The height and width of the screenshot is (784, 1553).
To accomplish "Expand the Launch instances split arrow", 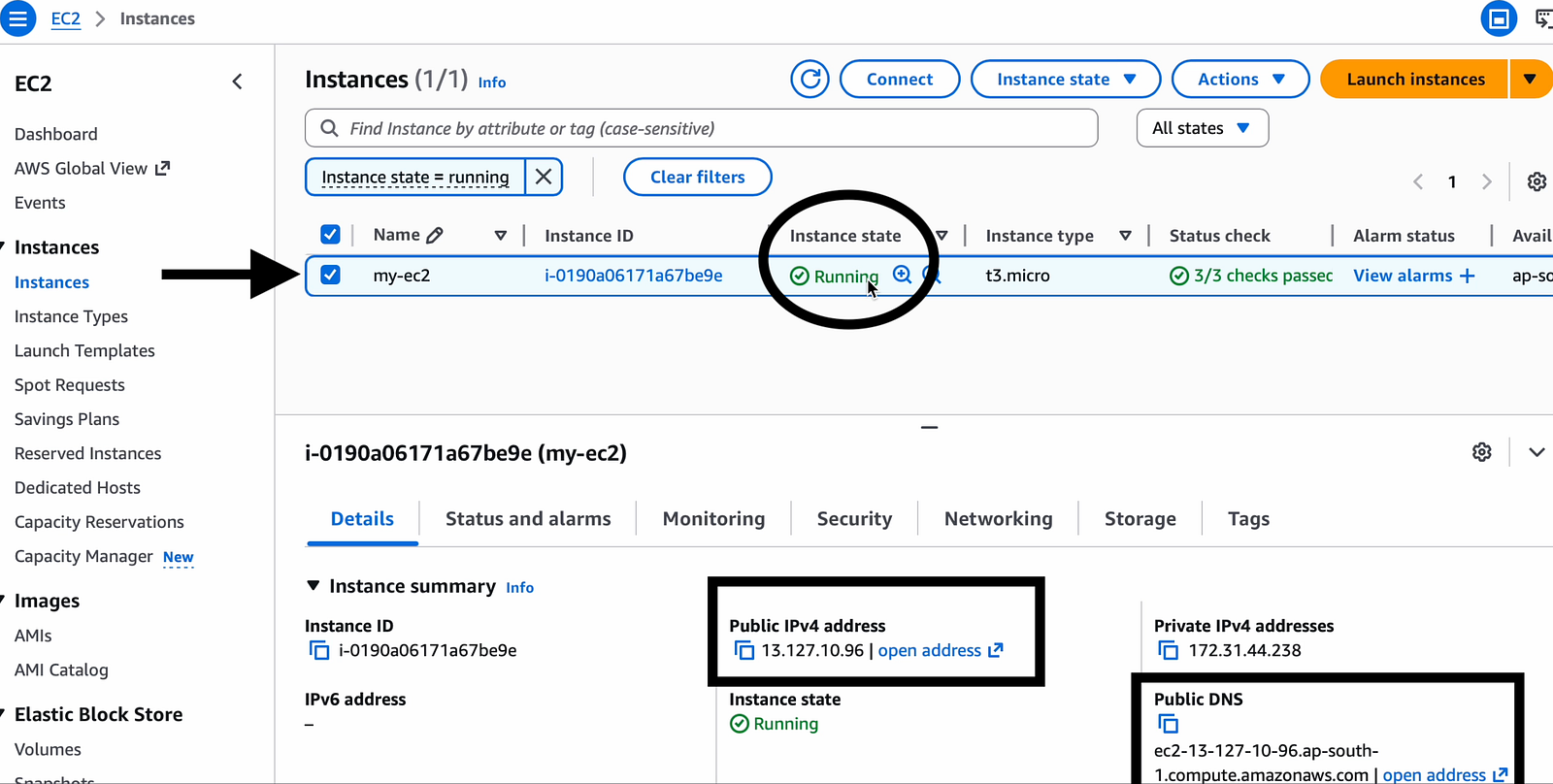I will 1531,80.
